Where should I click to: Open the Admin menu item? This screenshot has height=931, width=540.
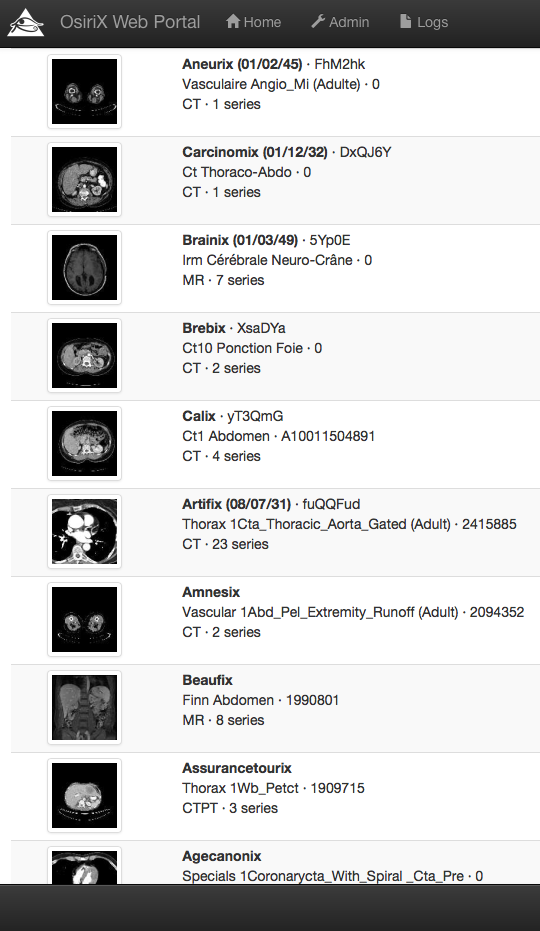(340, 22)
